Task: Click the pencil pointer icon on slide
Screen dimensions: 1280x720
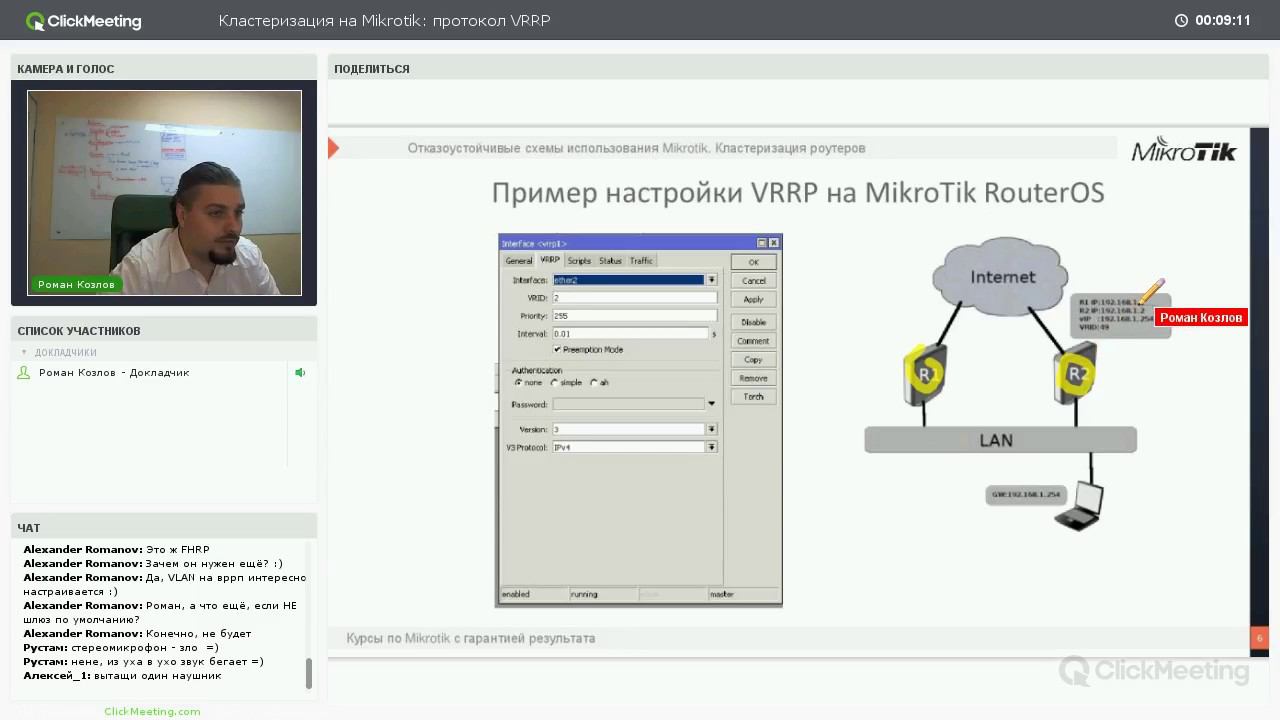Action: pyautogui.click(x=1151, y=292)
